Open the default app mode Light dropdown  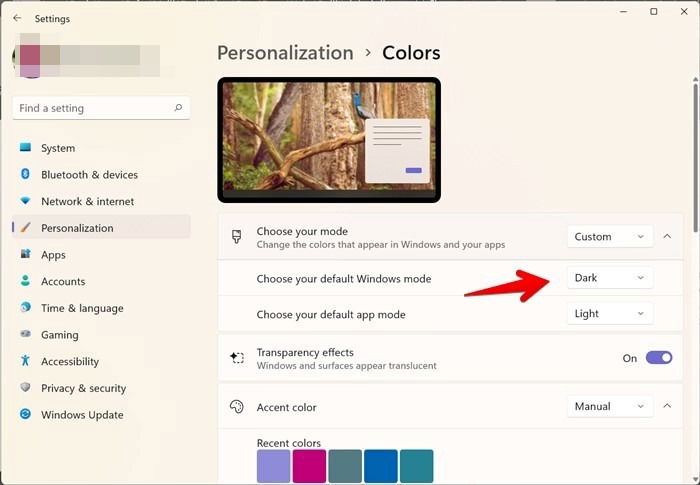(610, 314)
